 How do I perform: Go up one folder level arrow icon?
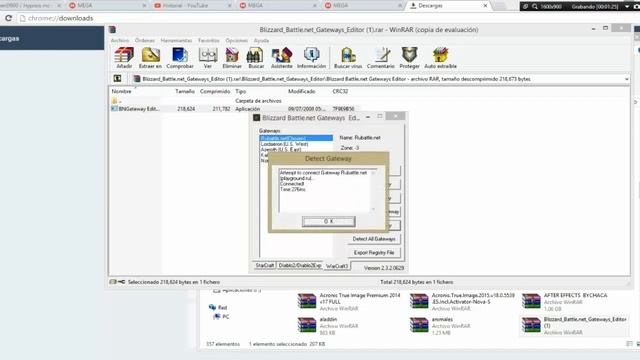click(x=118, y=78)
